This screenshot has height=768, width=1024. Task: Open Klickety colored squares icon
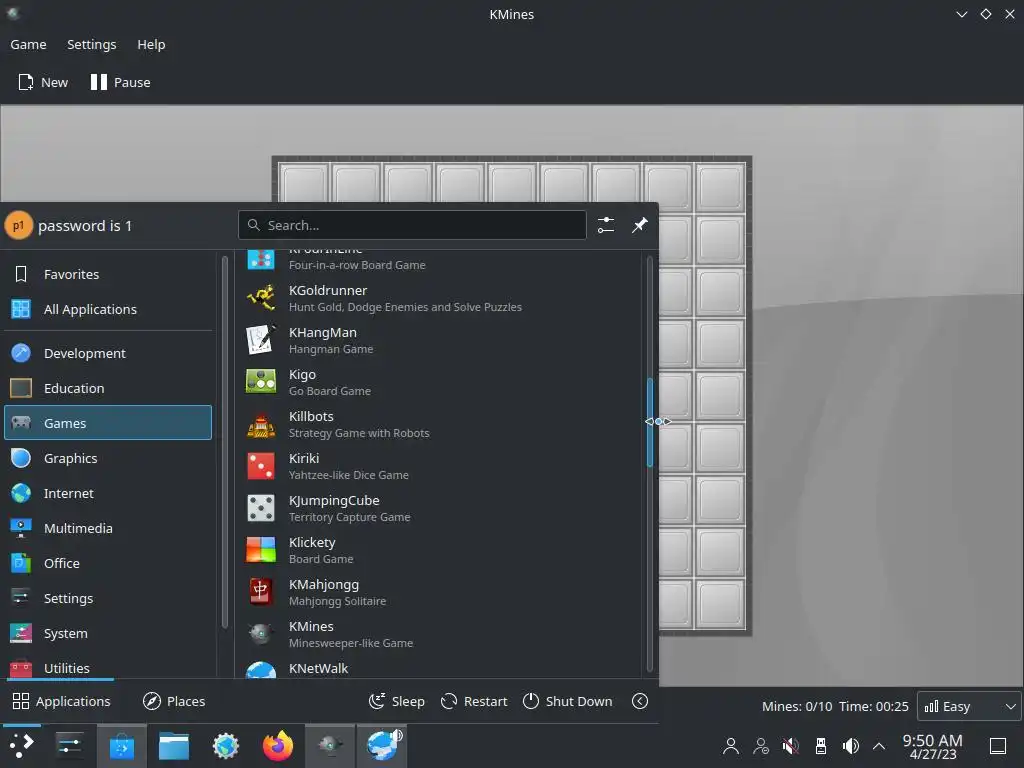pos(261,550)
